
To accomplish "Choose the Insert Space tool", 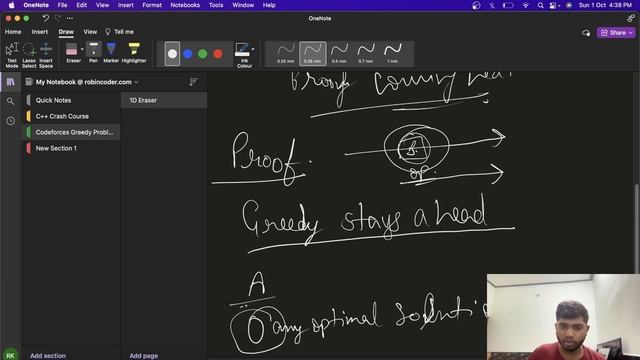I will pyautogui.click(x=46, y=55).
